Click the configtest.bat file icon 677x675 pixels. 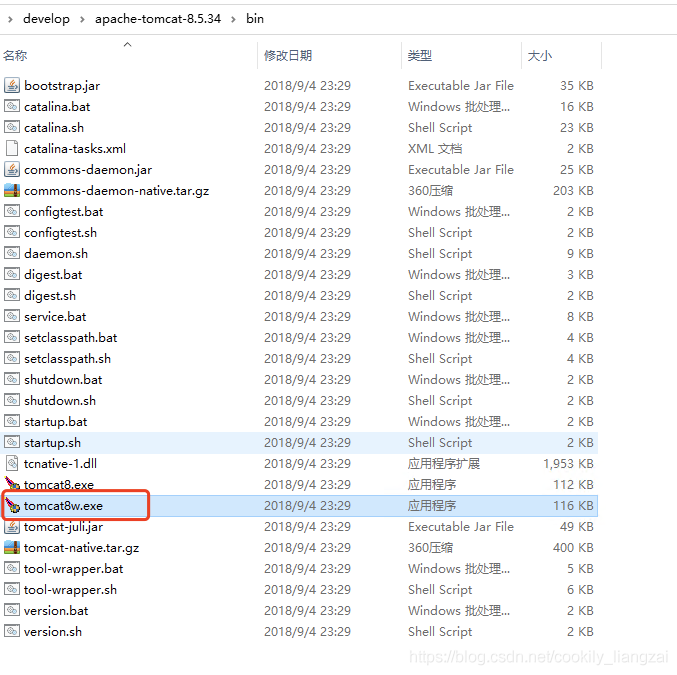click(x=12, y=212)
